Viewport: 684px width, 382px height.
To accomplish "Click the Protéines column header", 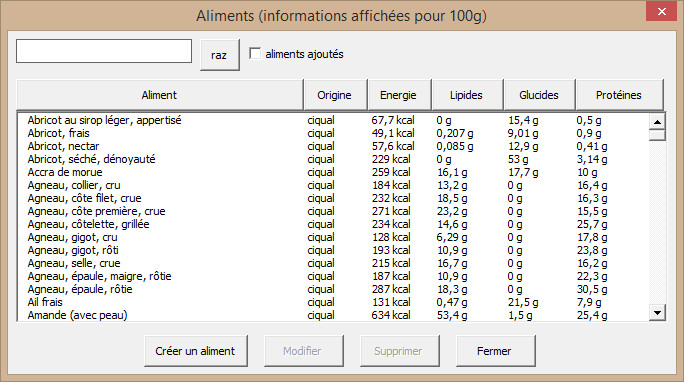I will [x=619, y=95].
